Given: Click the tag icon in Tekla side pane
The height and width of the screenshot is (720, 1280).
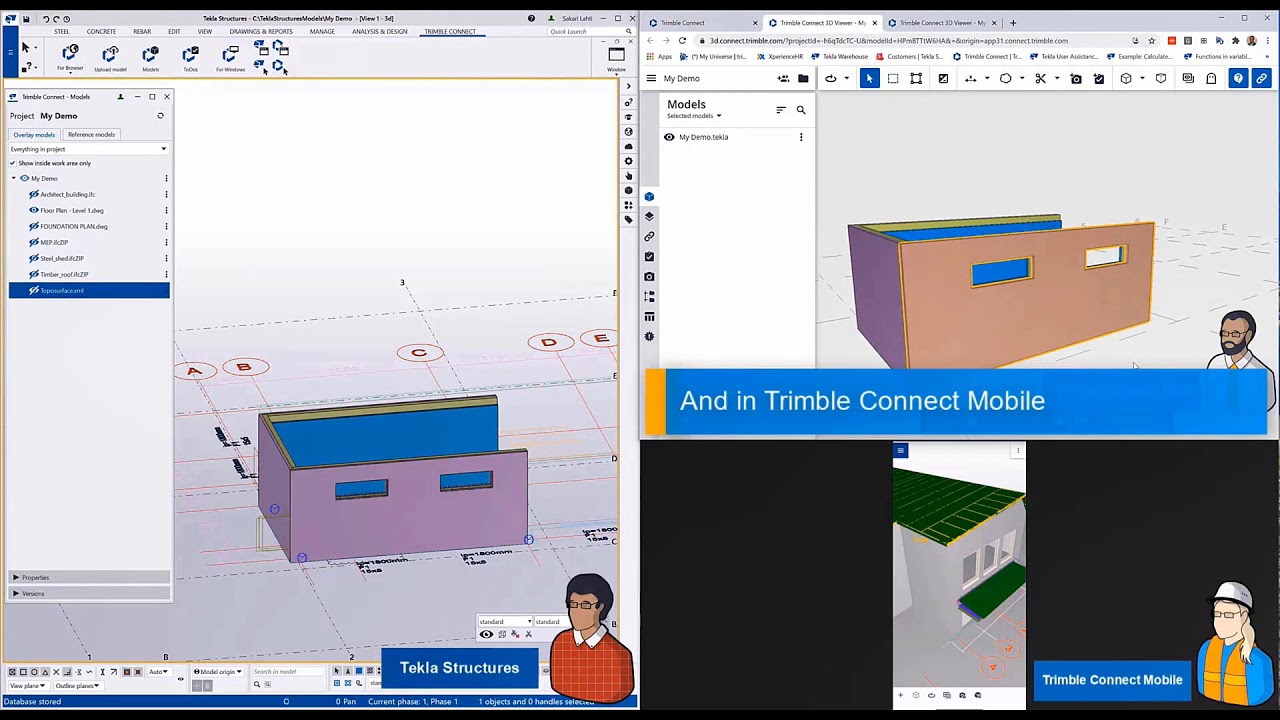Looking at the screenshot, I should click(629, 219).
